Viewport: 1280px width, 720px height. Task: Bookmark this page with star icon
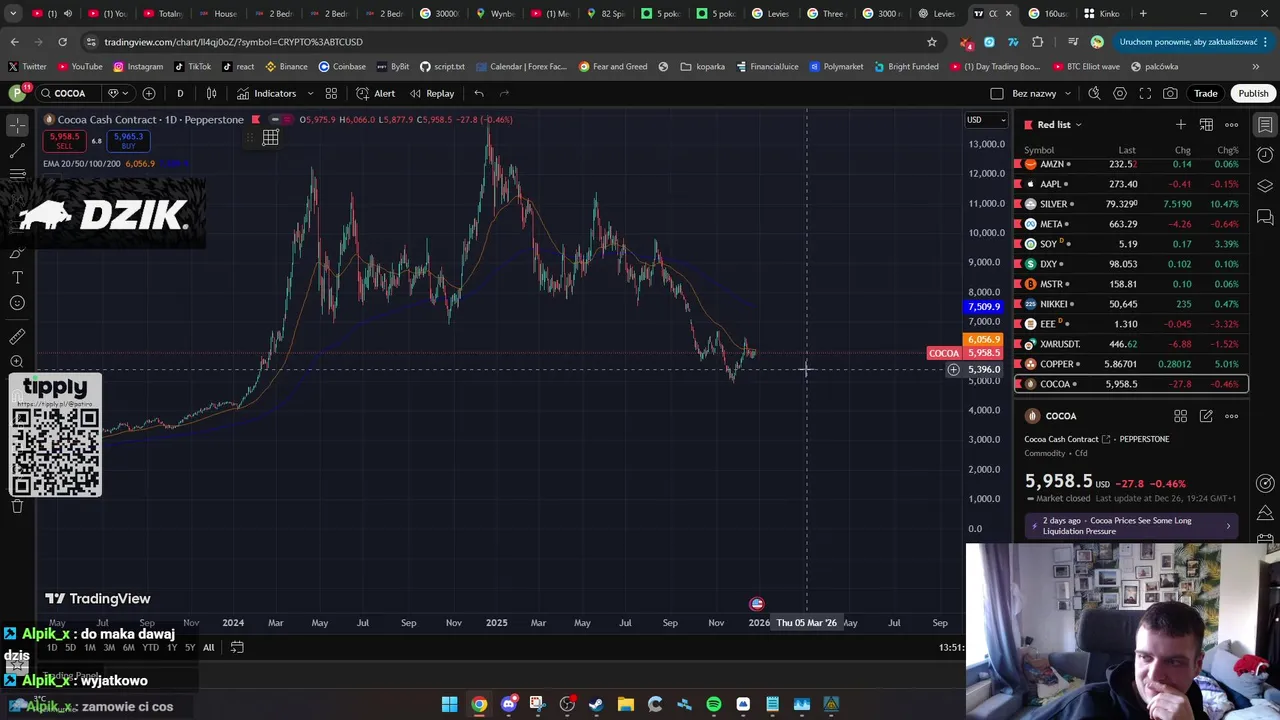(x=932, y=42)
